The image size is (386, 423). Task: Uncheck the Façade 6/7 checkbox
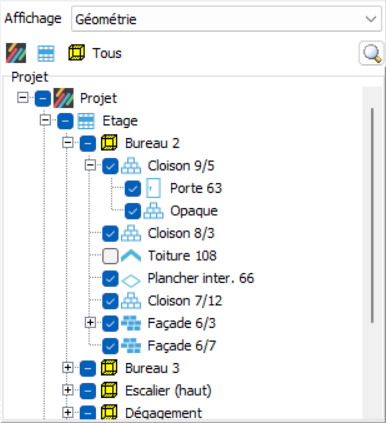[110, 346]
